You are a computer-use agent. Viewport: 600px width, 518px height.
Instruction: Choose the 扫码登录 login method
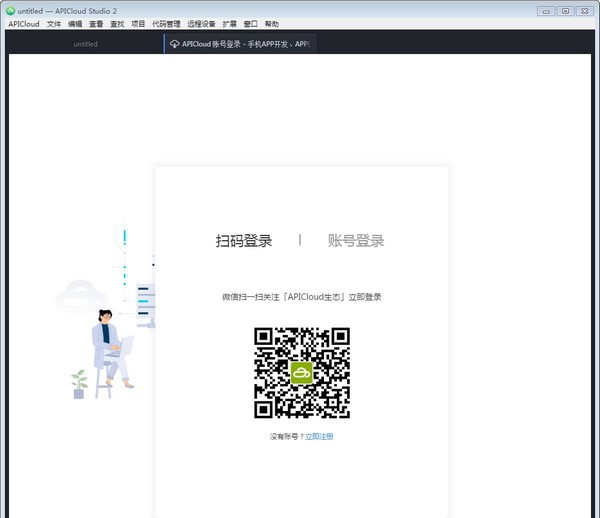tap(244, 241)
